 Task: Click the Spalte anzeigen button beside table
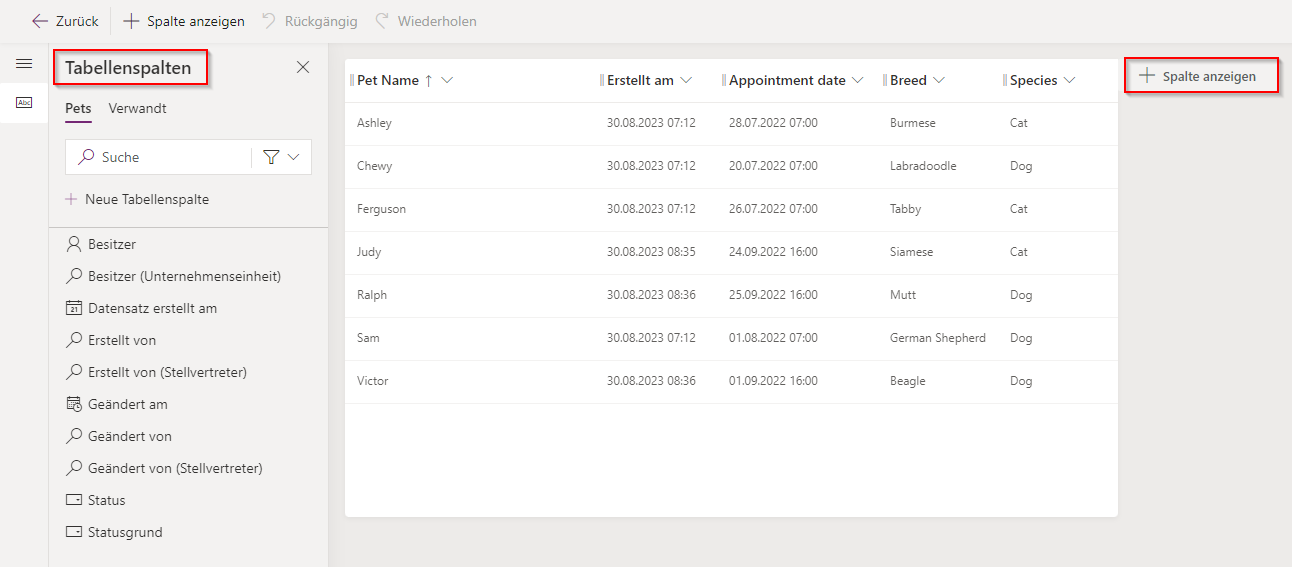tap(1202, 76)
